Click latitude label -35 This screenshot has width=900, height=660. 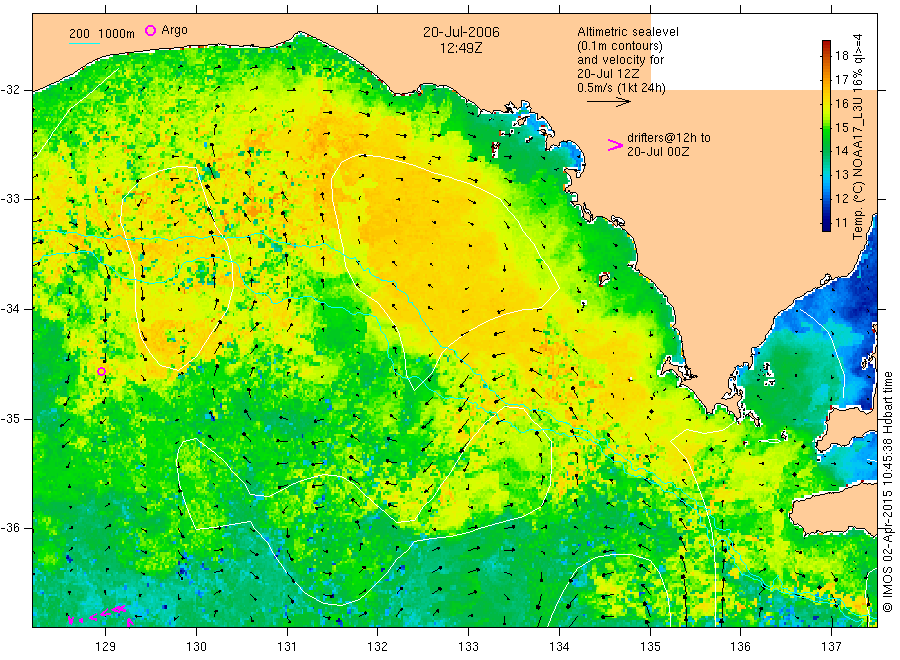coord(10,419)
